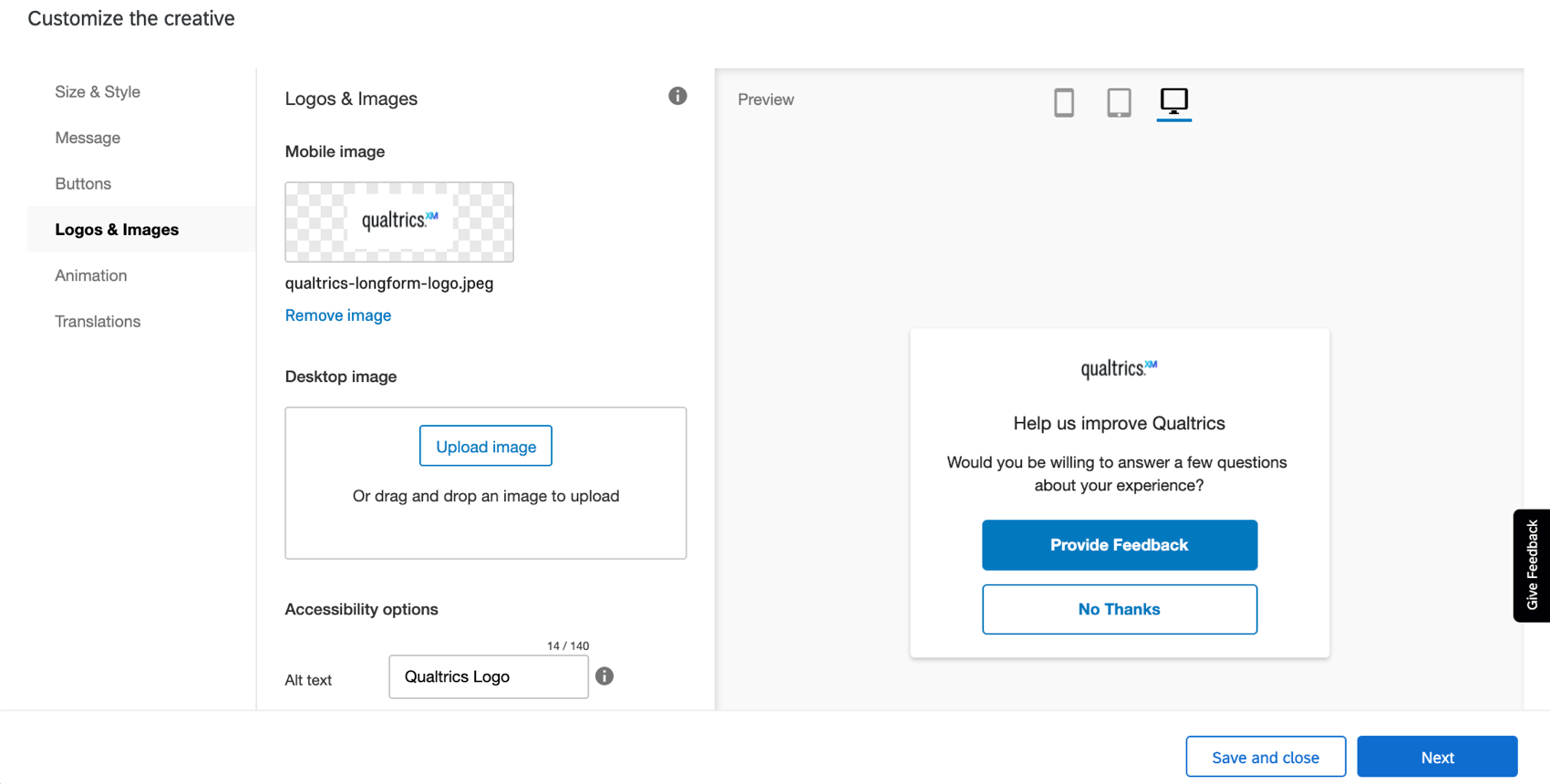Select the desktop preview icon
The image size is (1550, 784).
[1174, 101]
